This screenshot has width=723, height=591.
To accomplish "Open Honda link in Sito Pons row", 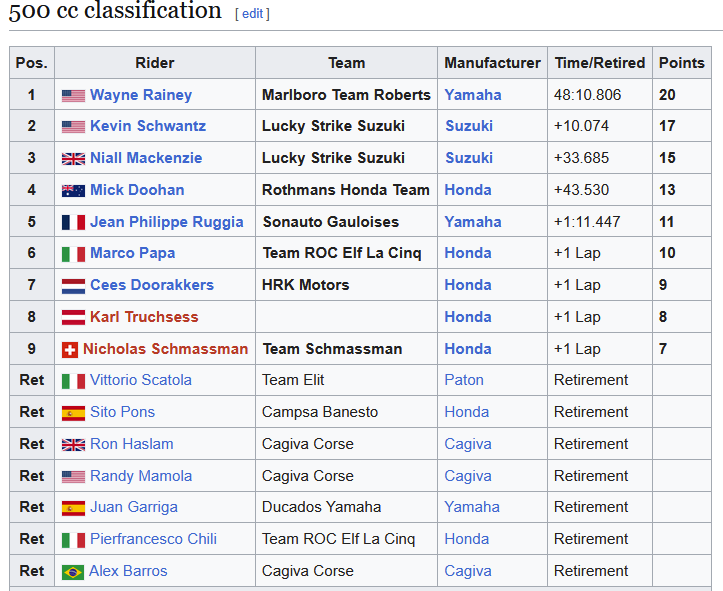I will (x=467, y=412).
